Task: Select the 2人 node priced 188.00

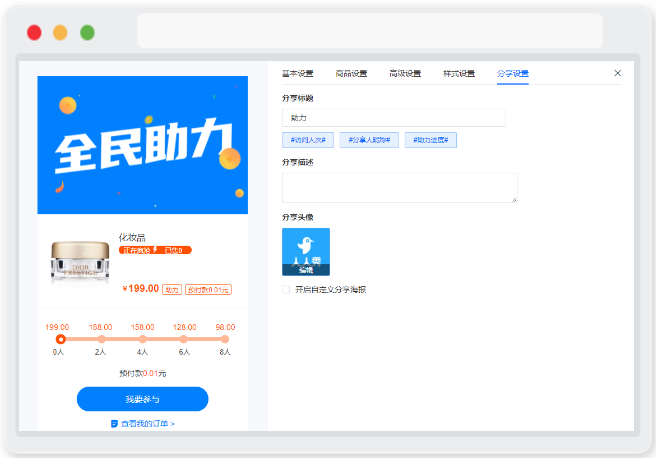Action: pos(101,339)
